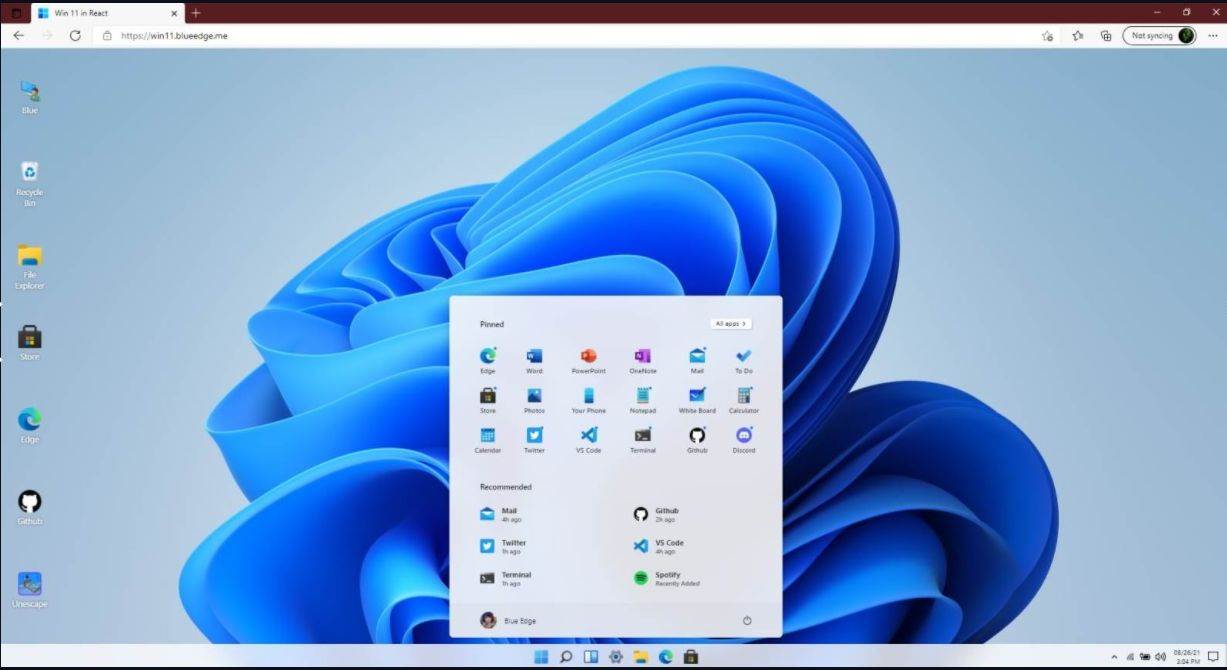Click the power button in the Start menu
The height and width of the screenshot is (670, 1227).
(x=746, y=620)
